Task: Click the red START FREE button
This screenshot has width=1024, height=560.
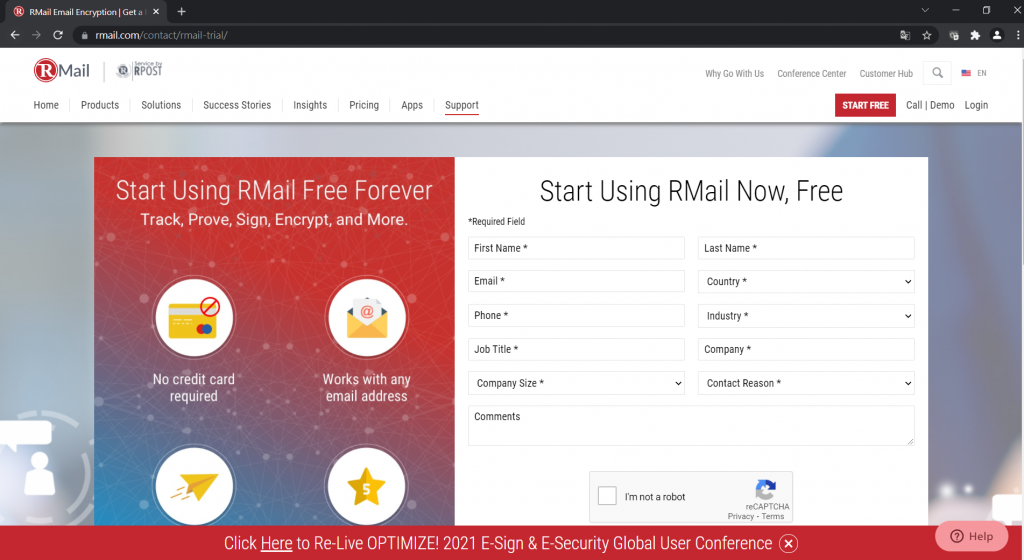Action: (x=865, y=105)
